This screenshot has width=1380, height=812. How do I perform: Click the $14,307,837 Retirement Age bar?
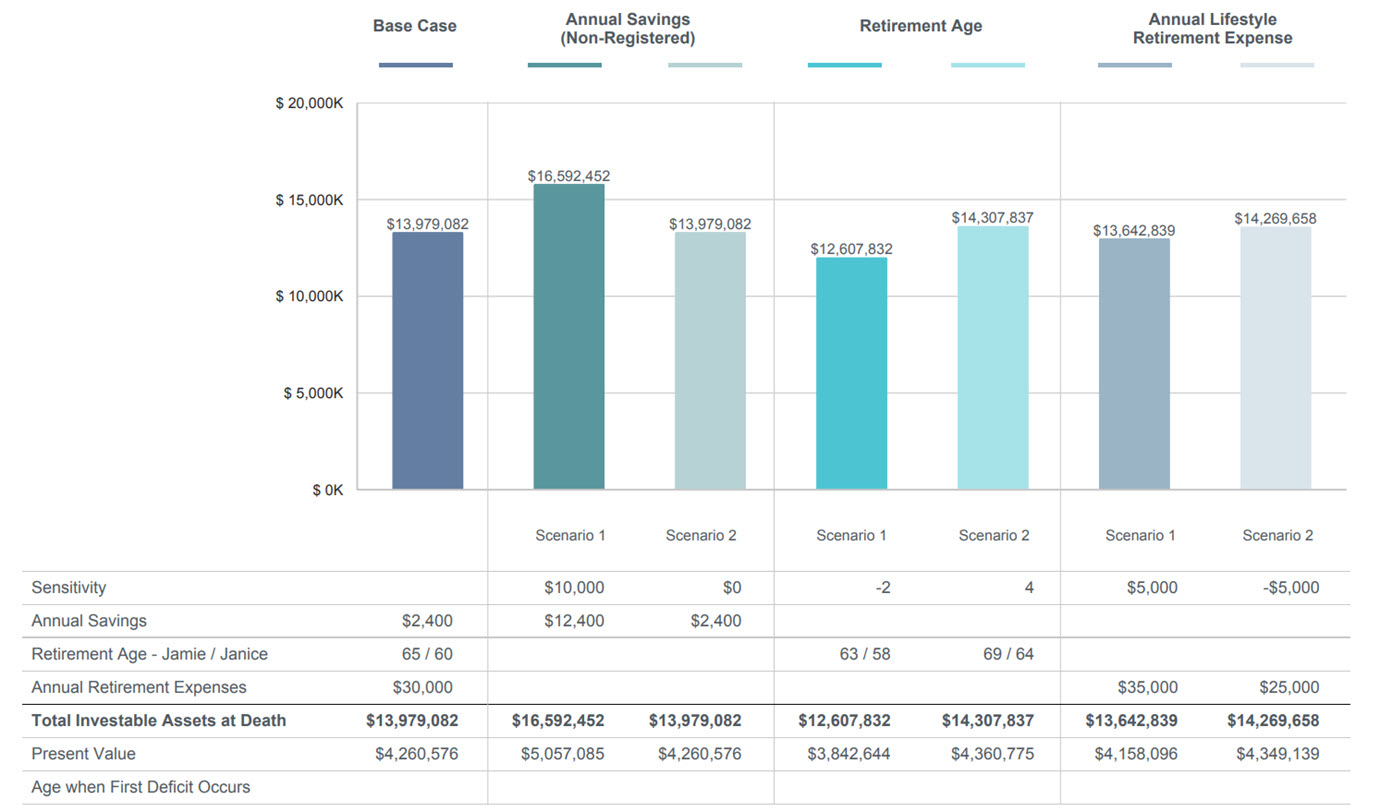[x=993, y=357]
